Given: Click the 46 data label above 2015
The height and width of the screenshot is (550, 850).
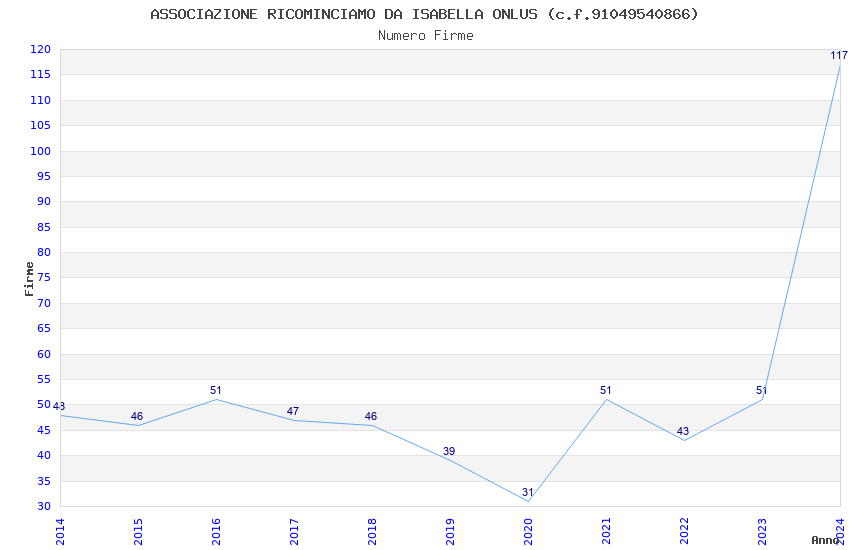Looking at the screenshot, I should [x=137, y=416].
